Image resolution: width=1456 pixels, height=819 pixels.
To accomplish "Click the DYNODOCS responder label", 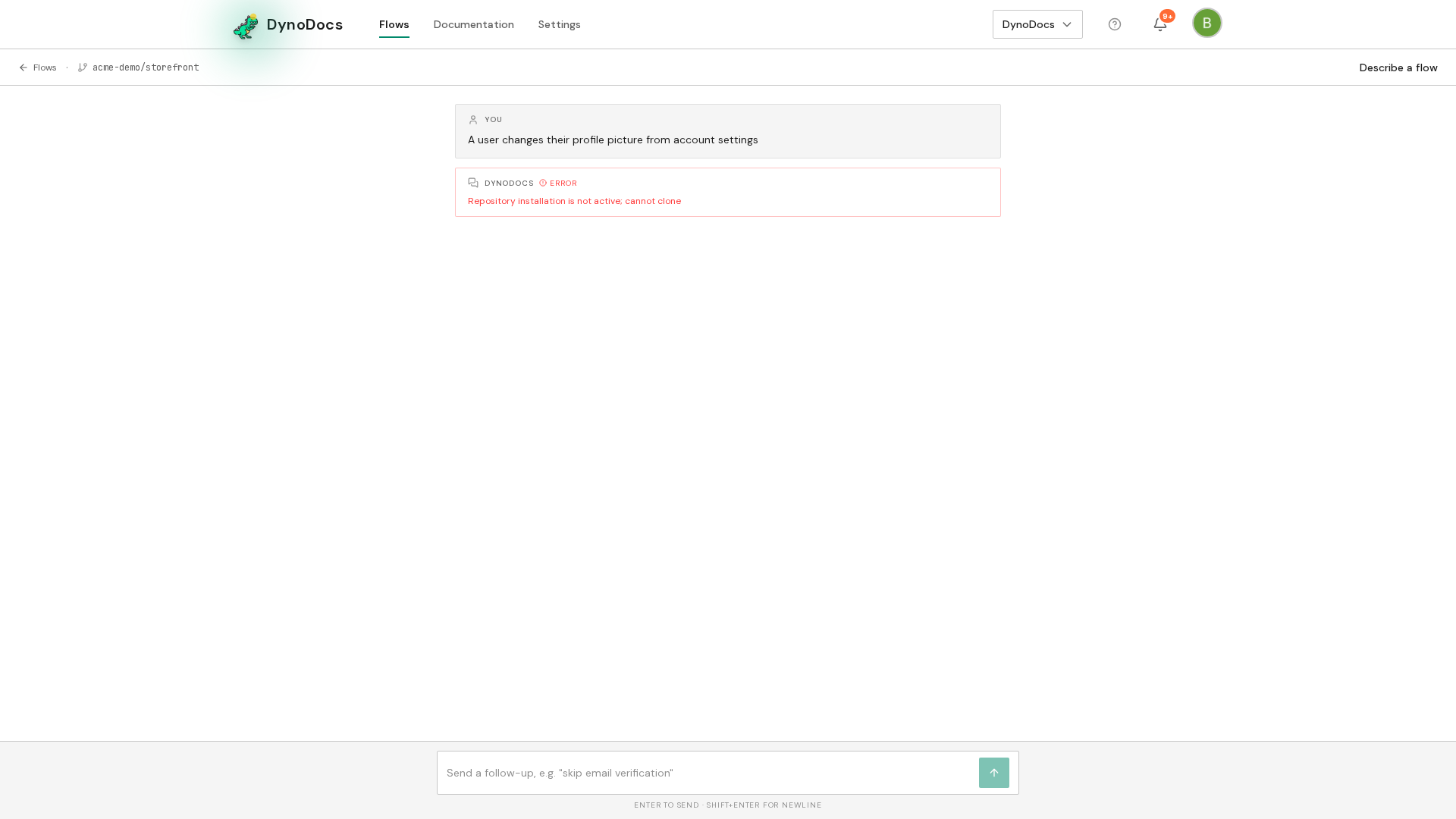I will coord(509,184).
